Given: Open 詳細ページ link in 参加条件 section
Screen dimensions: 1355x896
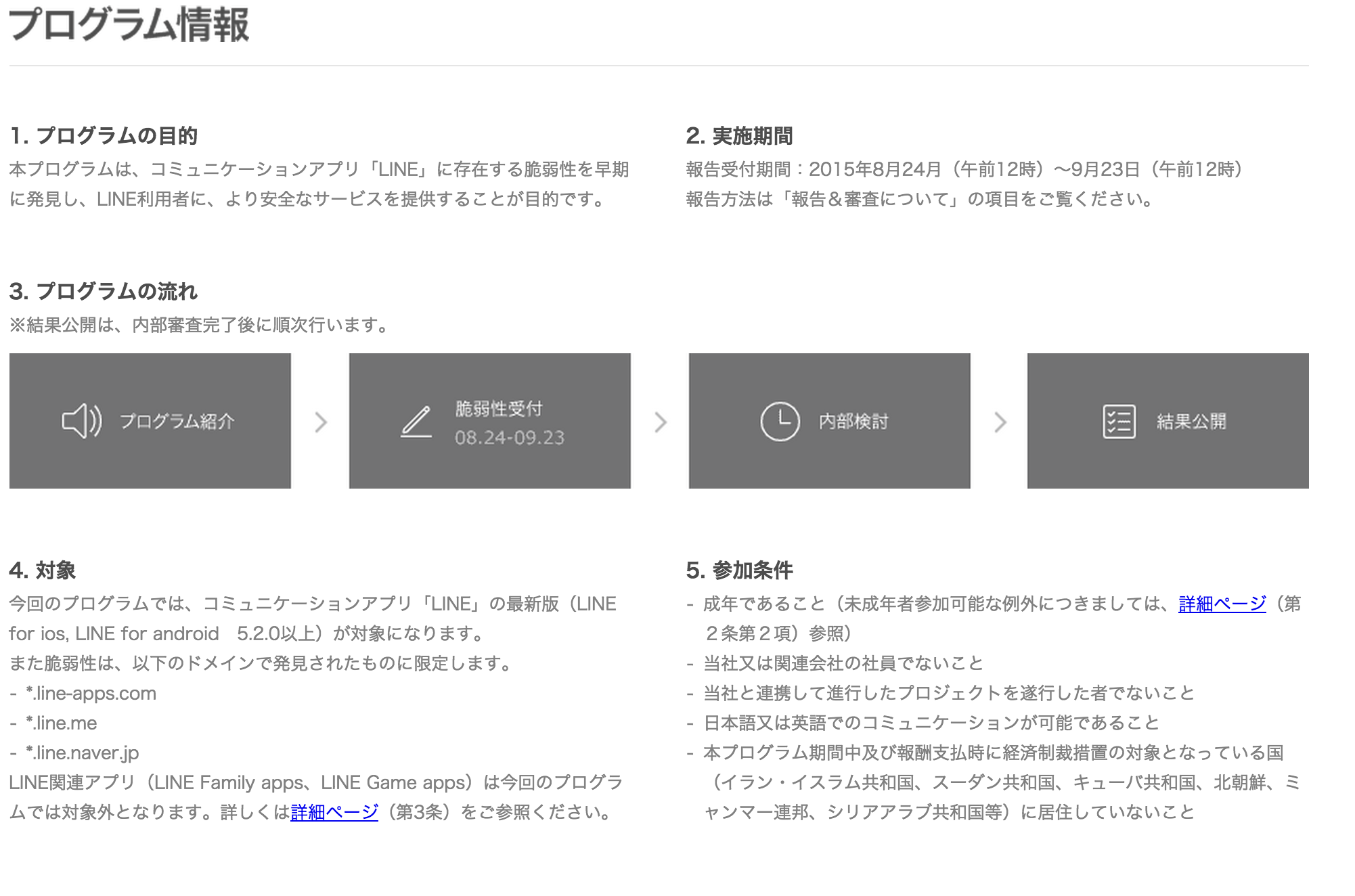Looking at the screenshot, I should 1222,604.
